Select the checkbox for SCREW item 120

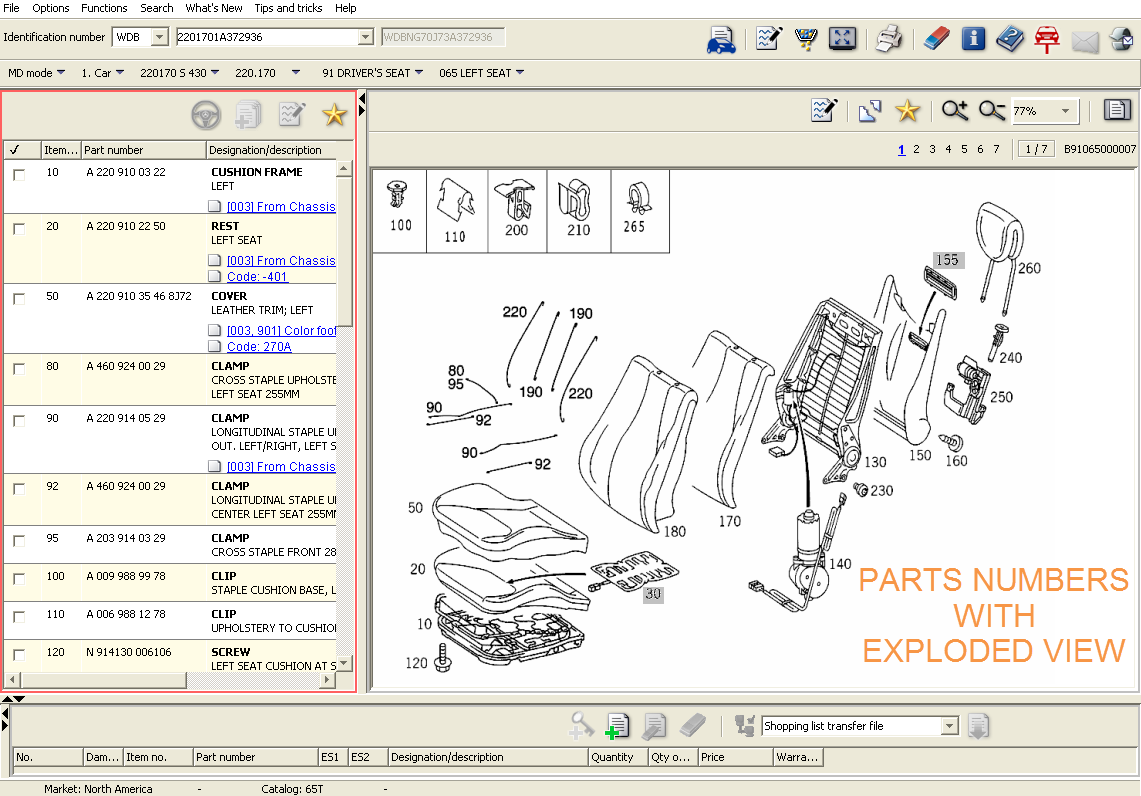pos(17,652)
